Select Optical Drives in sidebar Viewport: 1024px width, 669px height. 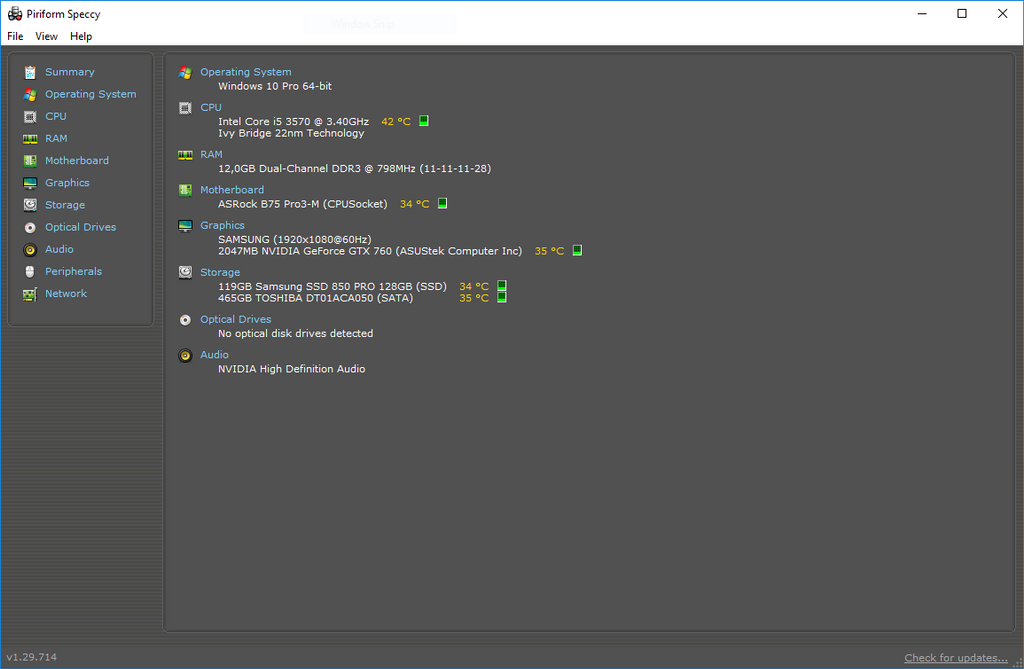80,227
